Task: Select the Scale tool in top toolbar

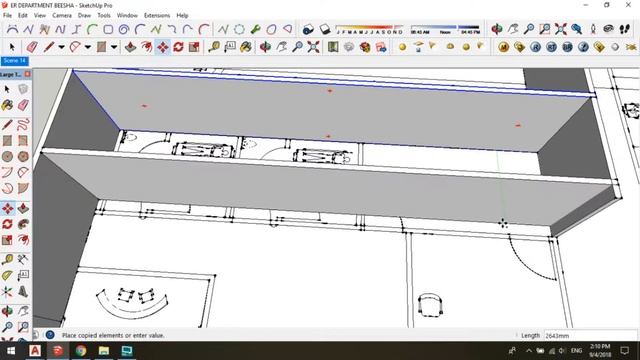Action: tap(194, 47)
